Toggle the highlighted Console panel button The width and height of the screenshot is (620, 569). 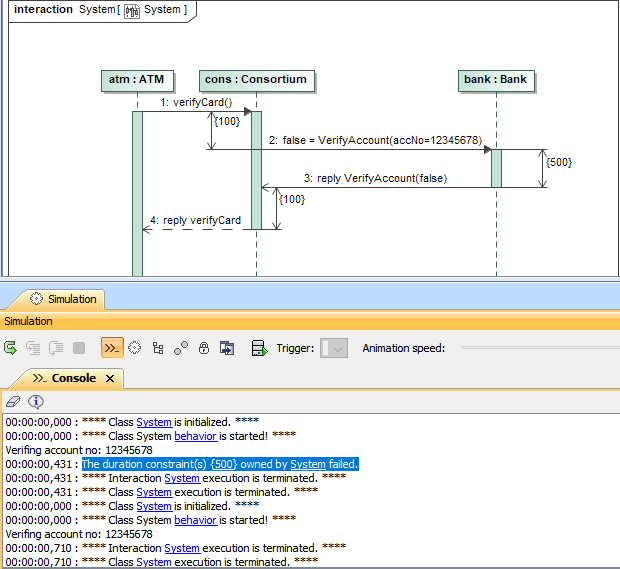tap(112, 348)
